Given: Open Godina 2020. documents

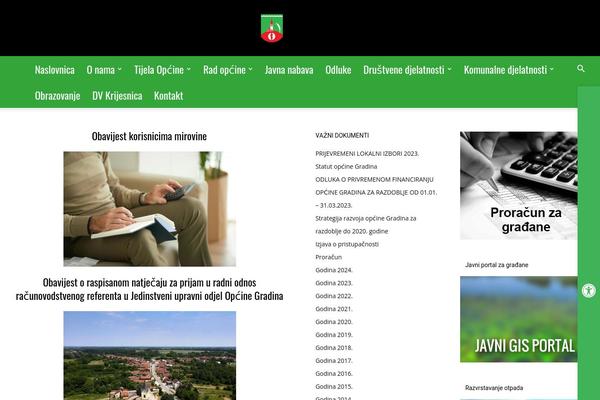Looking at the screenshot, I should click(334, 322).
